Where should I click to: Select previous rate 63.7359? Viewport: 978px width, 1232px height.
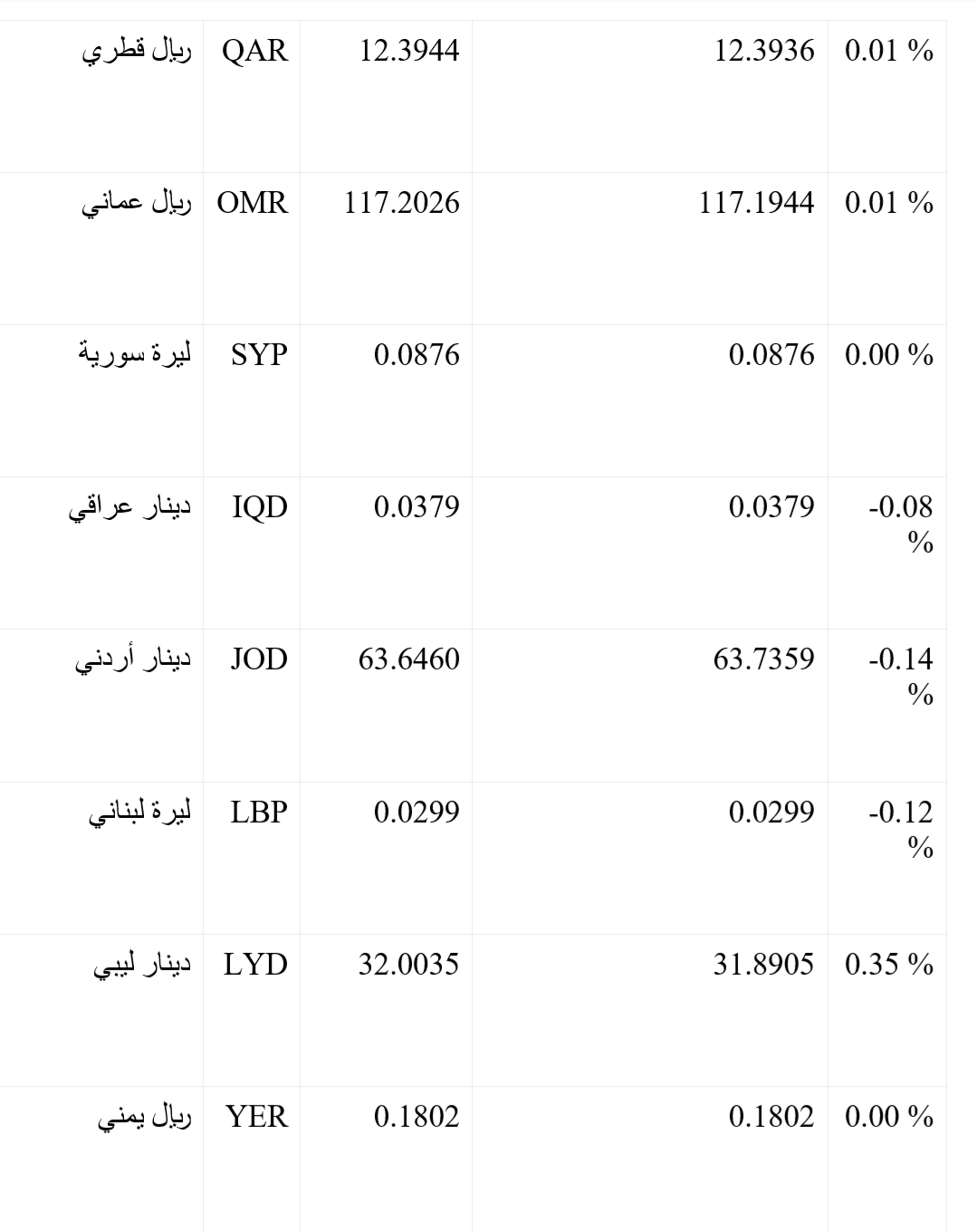(x=764, y=659)
